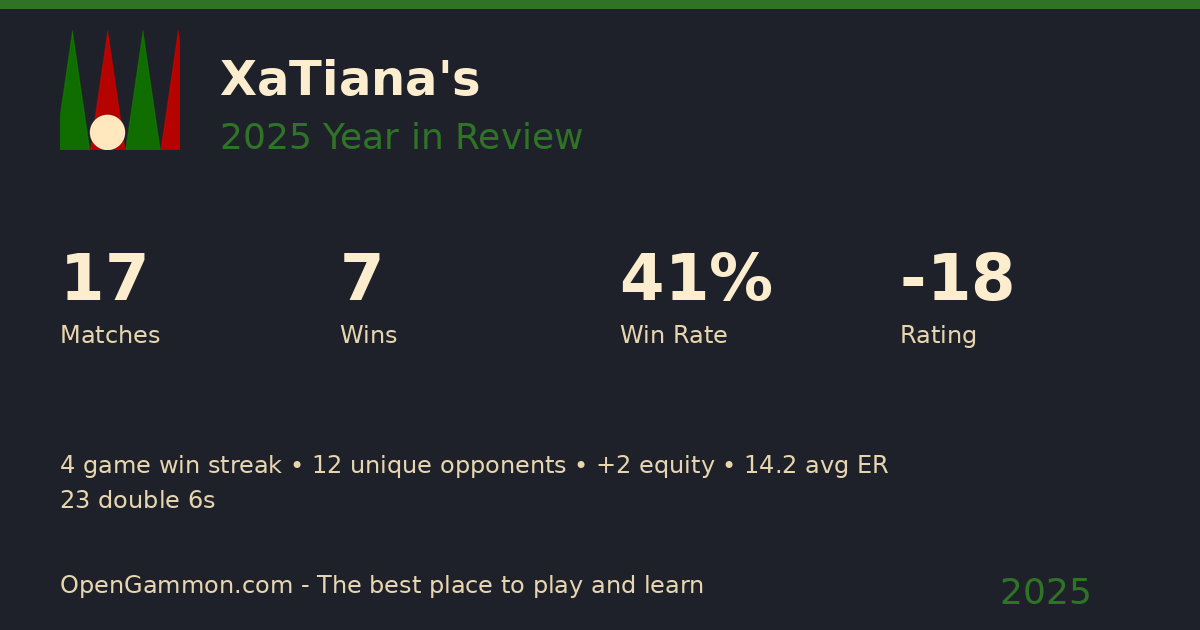Select the Win Rate label
Viewport: 1200px width, 630px height.
tap(673, 336)
